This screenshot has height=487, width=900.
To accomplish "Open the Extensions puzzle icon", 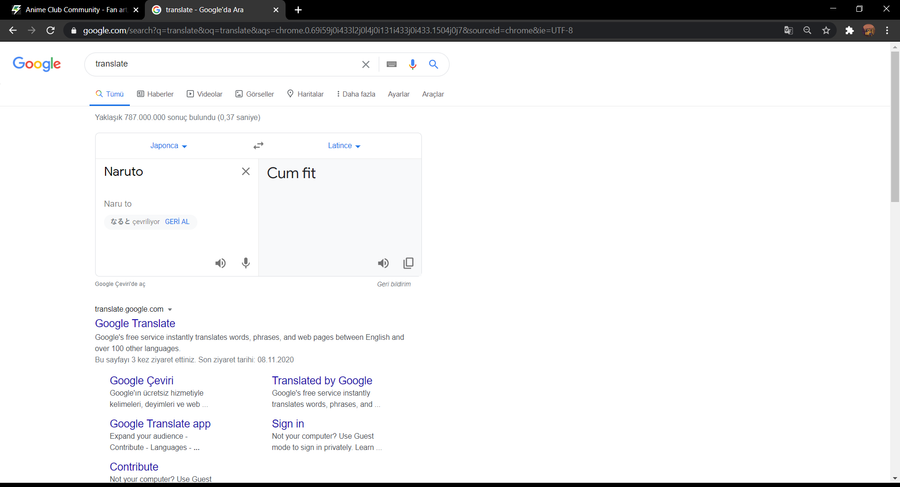I will tap(849, 30).
